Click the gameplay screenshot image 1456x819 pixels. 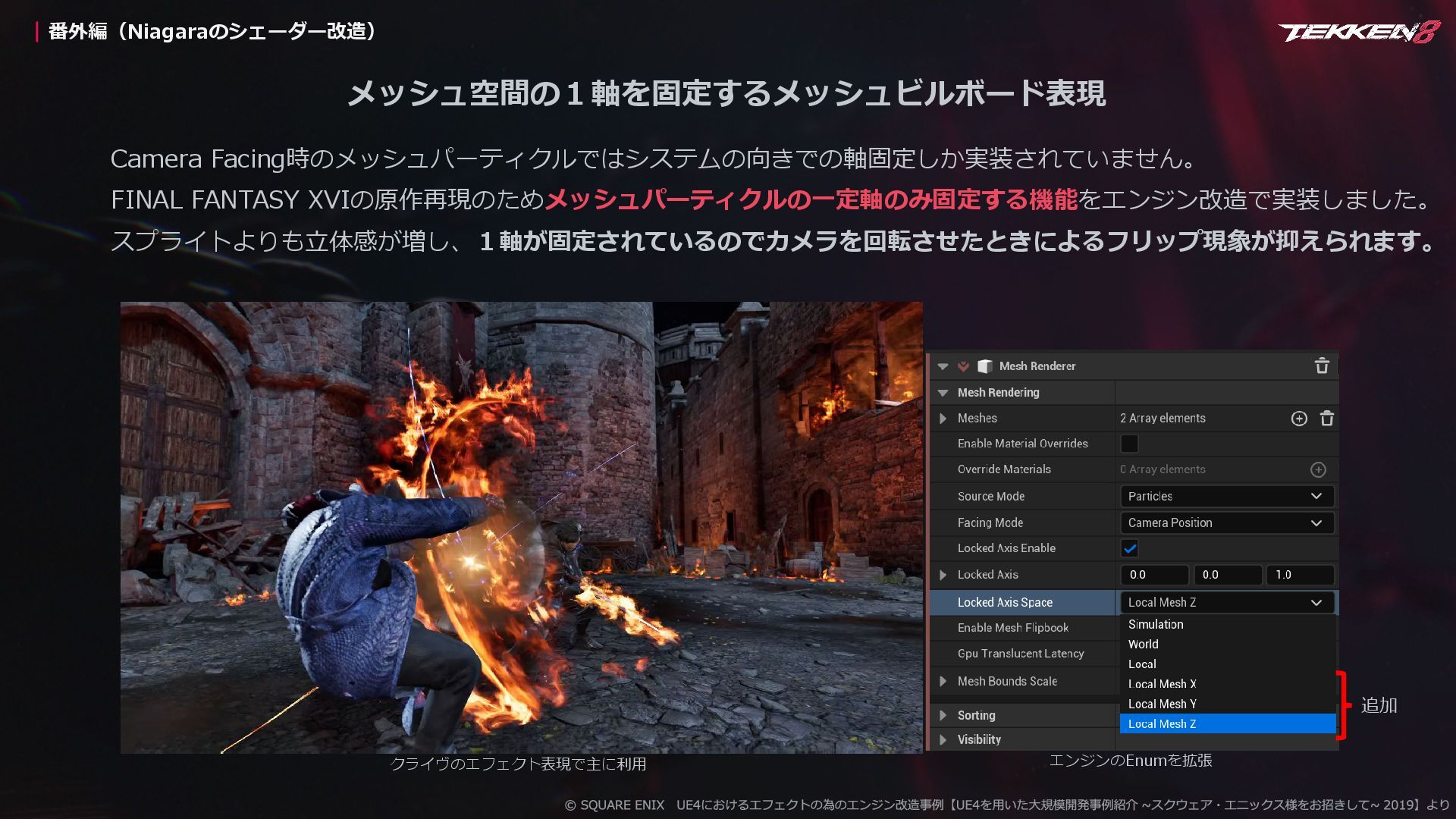tap(521, 527)
